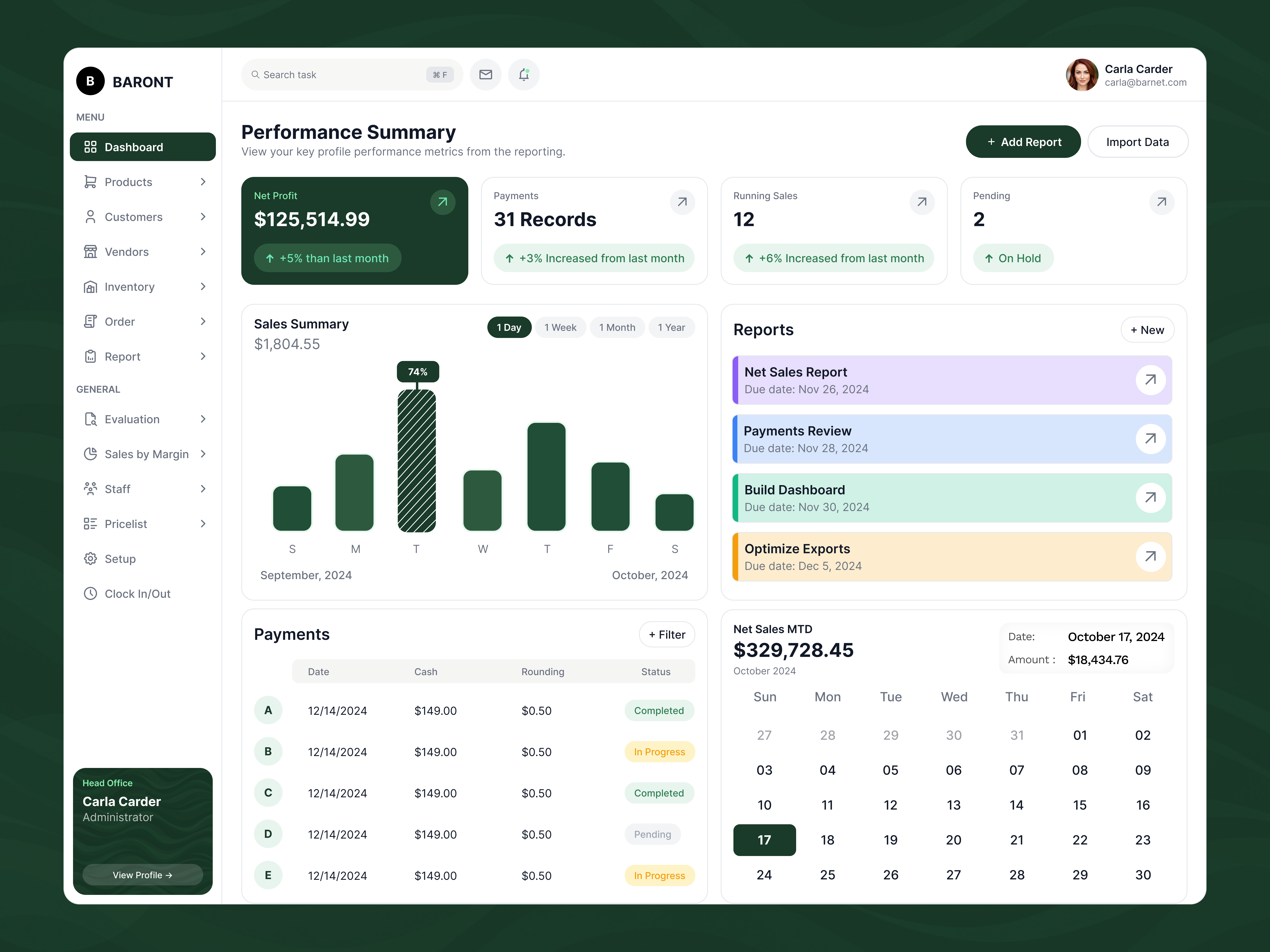This screenshot has height=952, width=1270.
Task: Expand the Report menu chevron
Action: [x=203, y=356]
